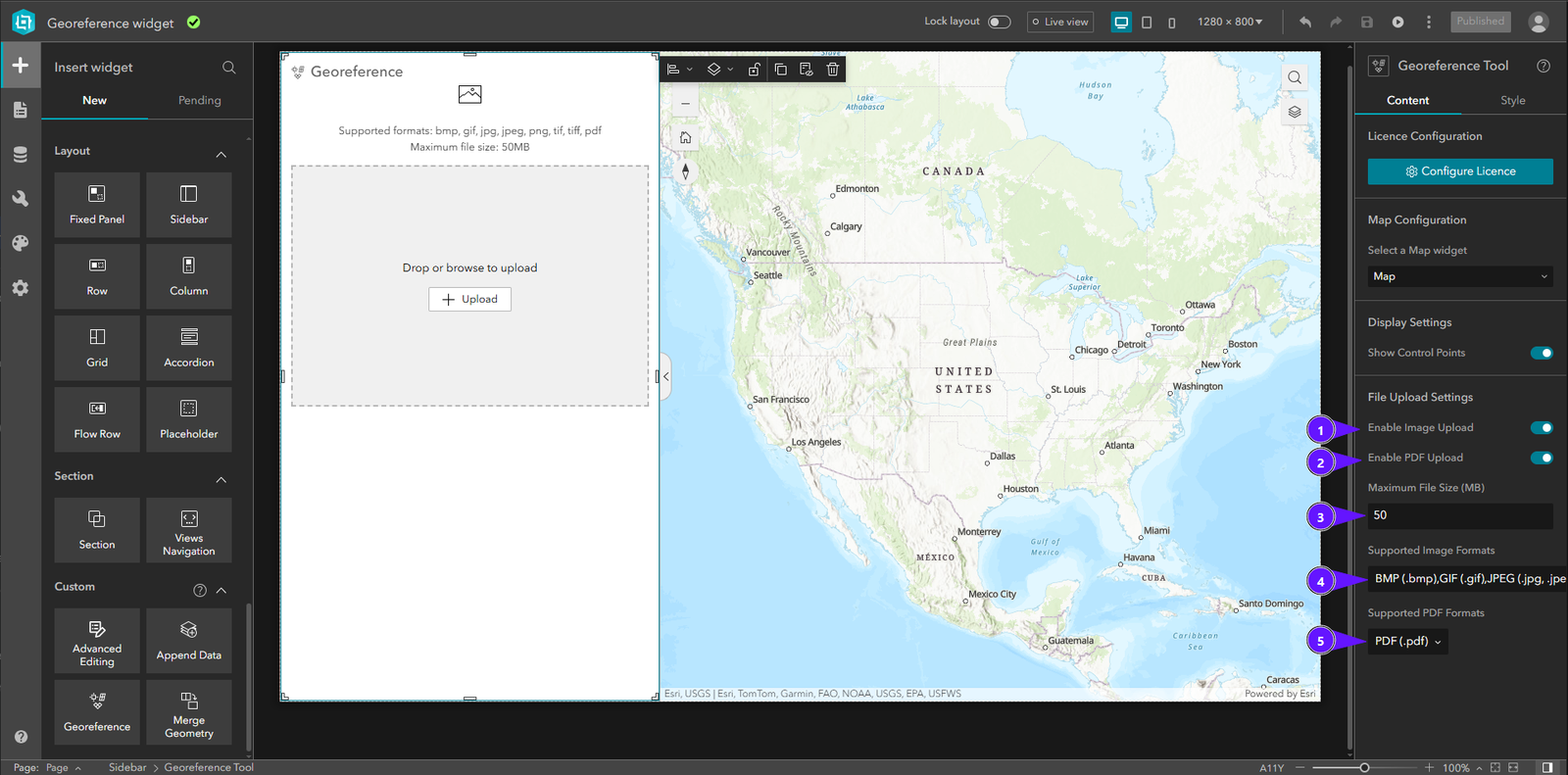Disable the Enable Image Upload toggle

click(x=1542, y=427)
